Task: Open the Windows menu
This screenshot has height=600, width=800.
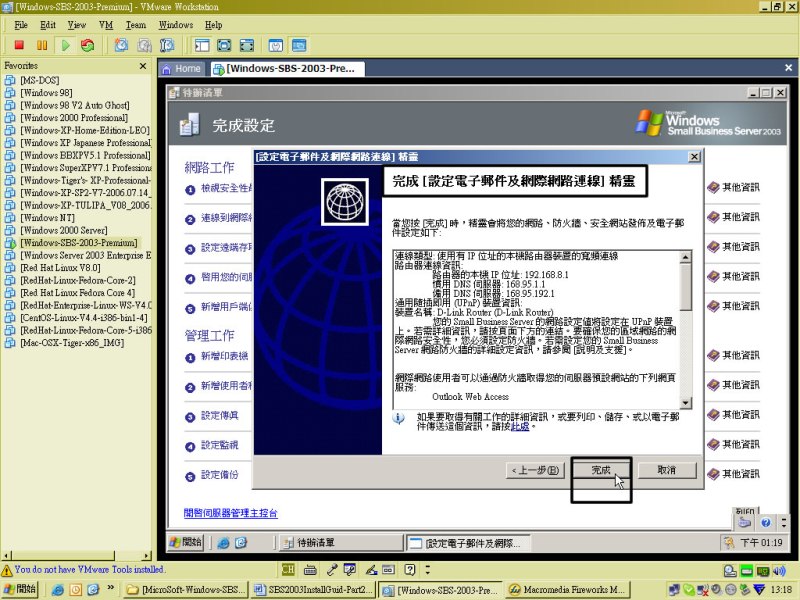Action: [x=176, y=25]
